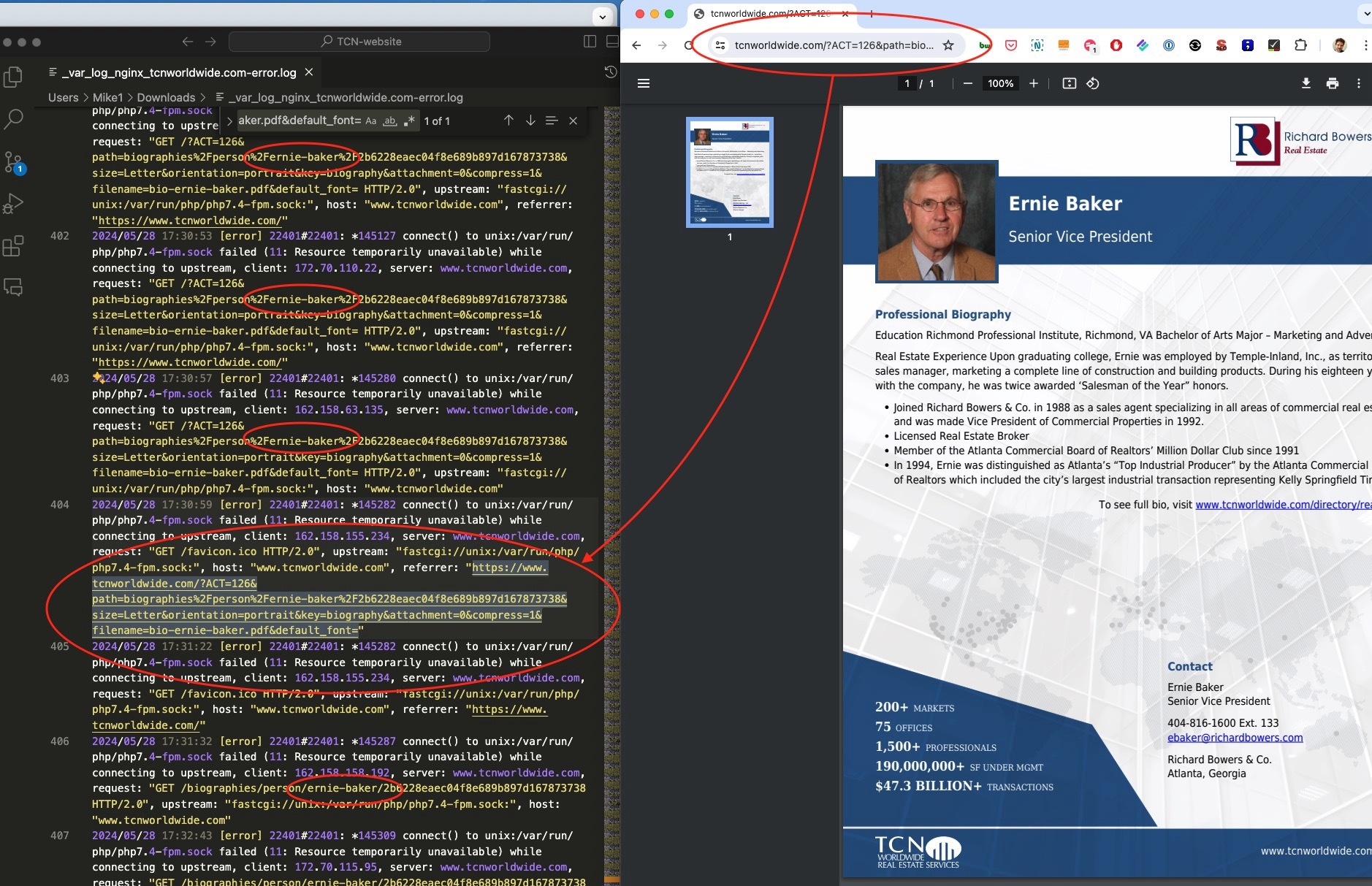
Task: Collapse the VS Code window dropdown chevron
Action: click(602, 16)
